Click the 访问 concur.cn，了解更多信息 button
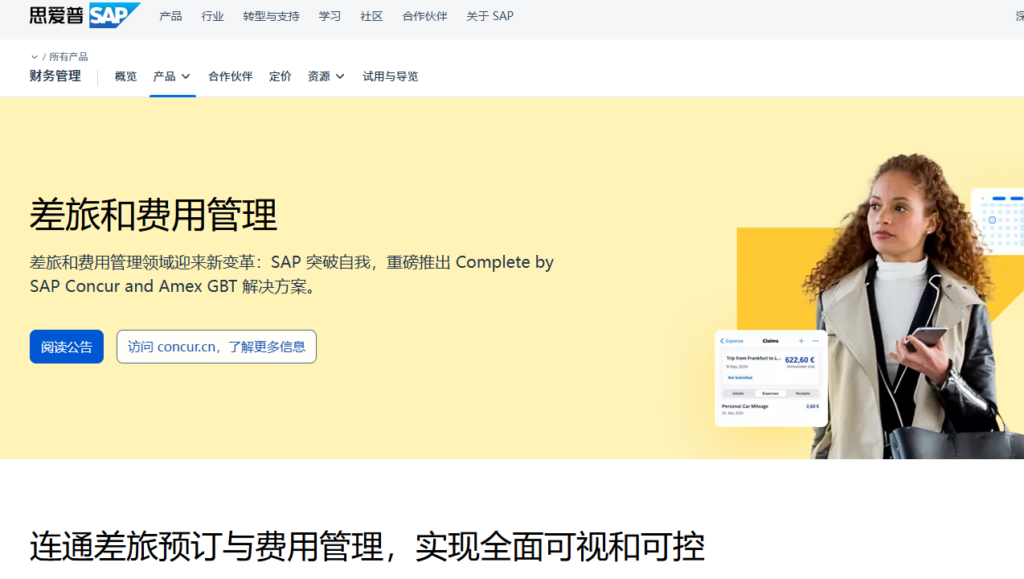Screen dimensions: 1024x579 (x=216, y=347)
